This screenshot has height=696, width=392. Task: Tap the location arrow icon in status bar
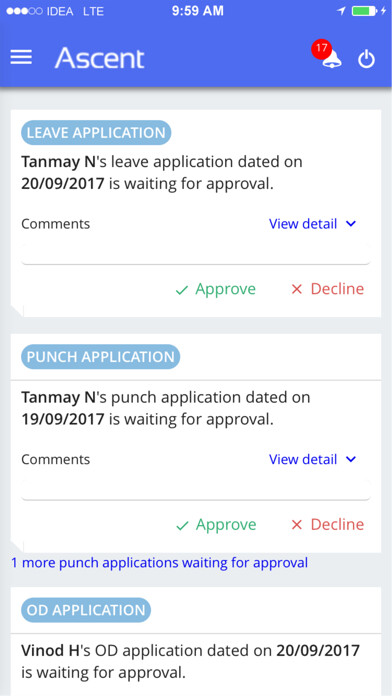tap(341, 11)
